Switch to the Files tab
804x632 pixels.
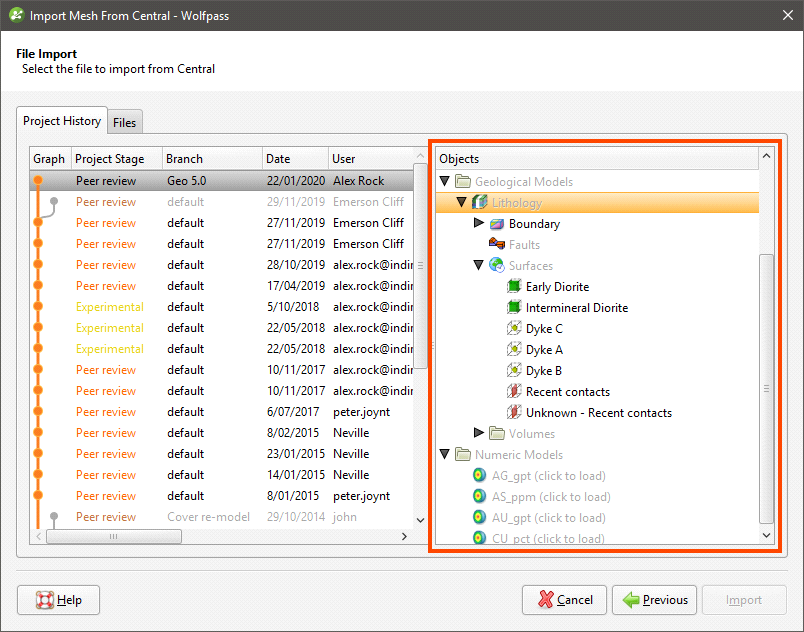tap(124, 121)
